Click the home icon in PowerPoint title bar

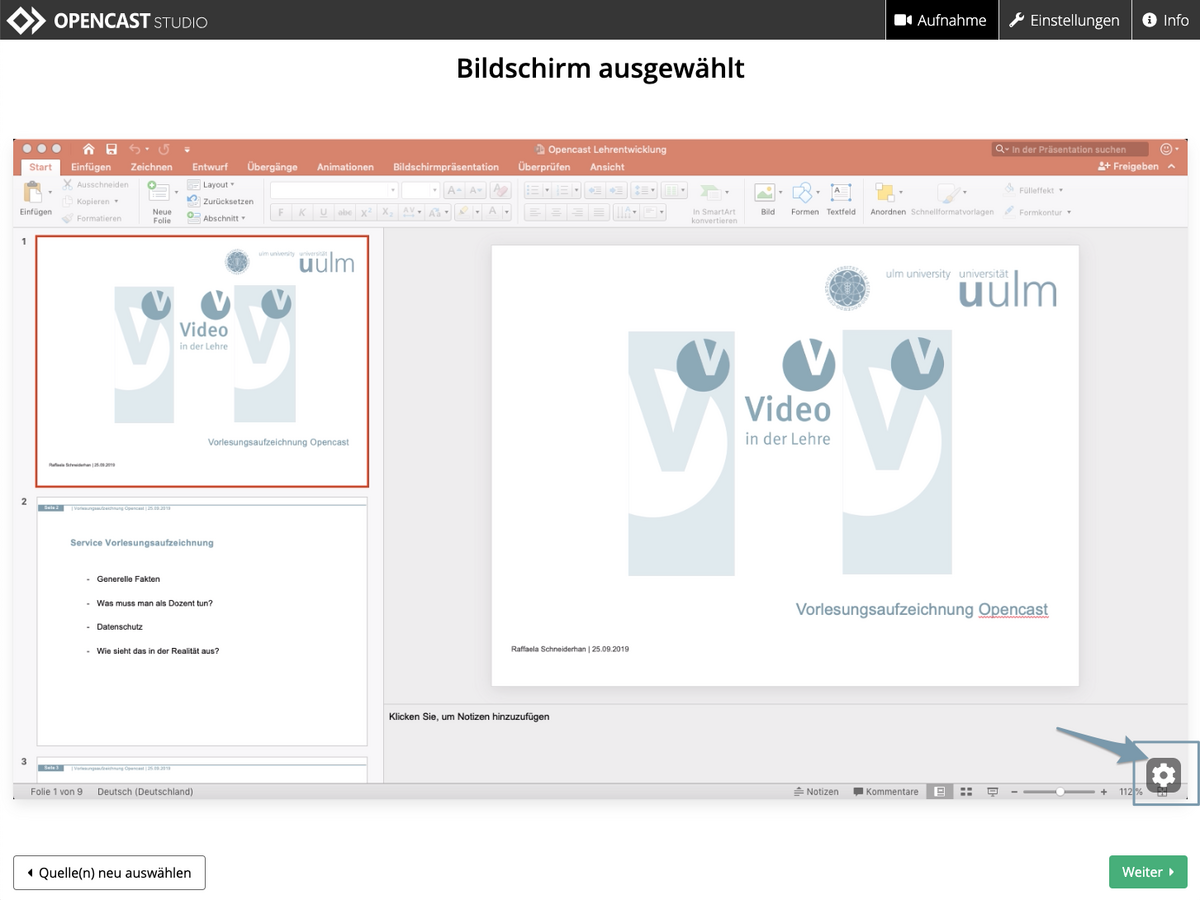88,149
